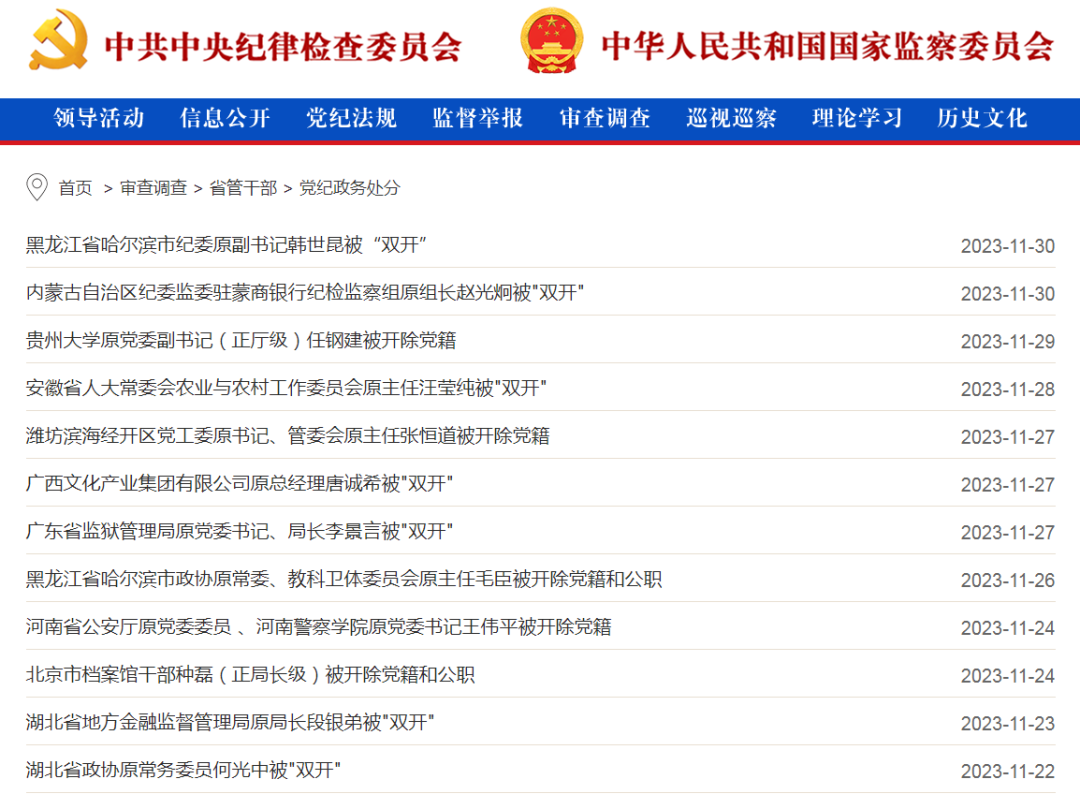The width and height of the screenshot is (1080, 794).
Task: Open article about 北京市档案馆 种磊
Action: point(250,674)
